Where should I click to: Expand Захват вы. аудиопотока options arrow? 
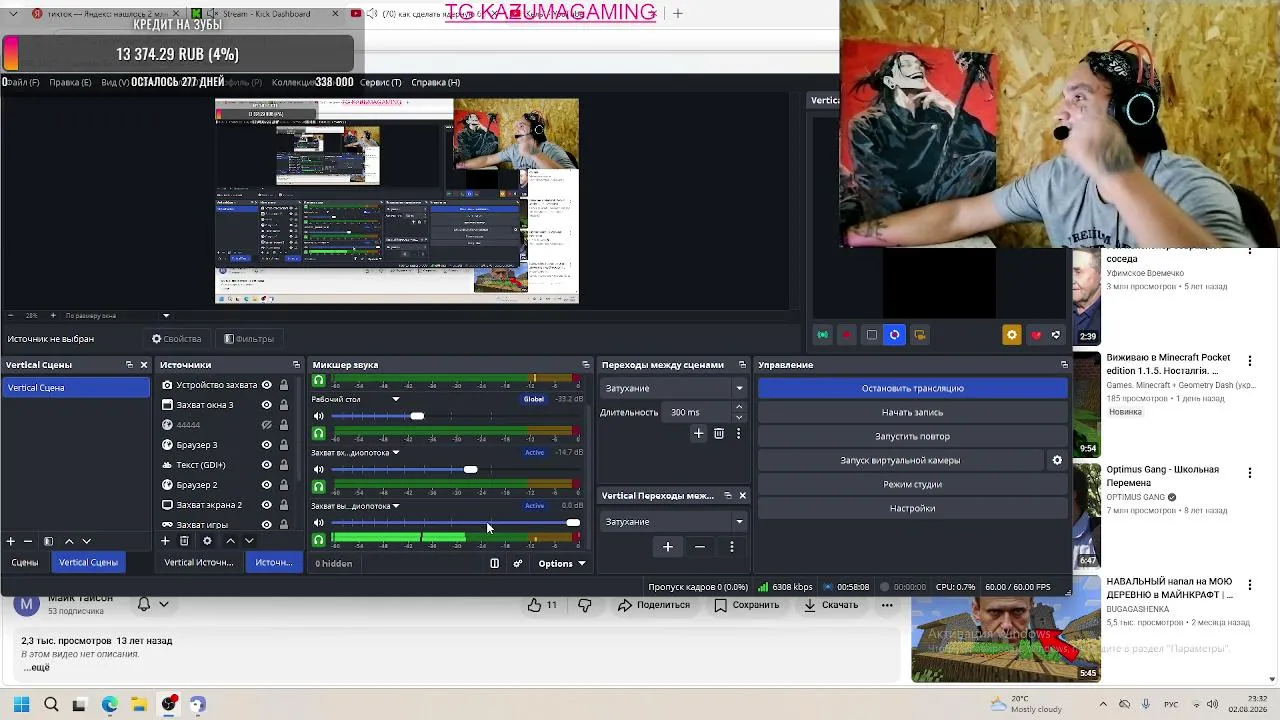coord(396,506)
